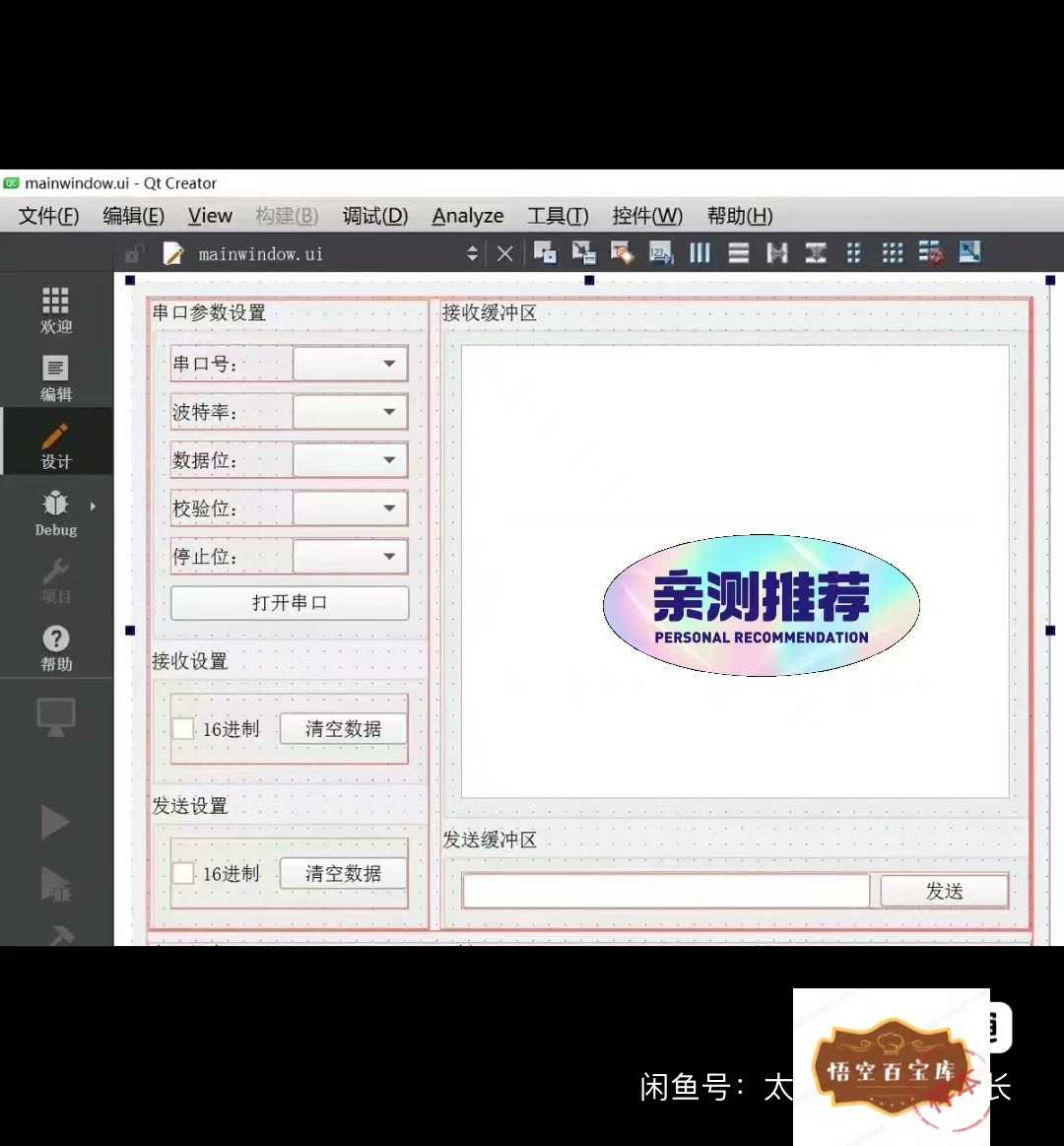Select the 发送缓冲区 group box title
Viewport: 1064px width, 1146px height.
point(490,840)
